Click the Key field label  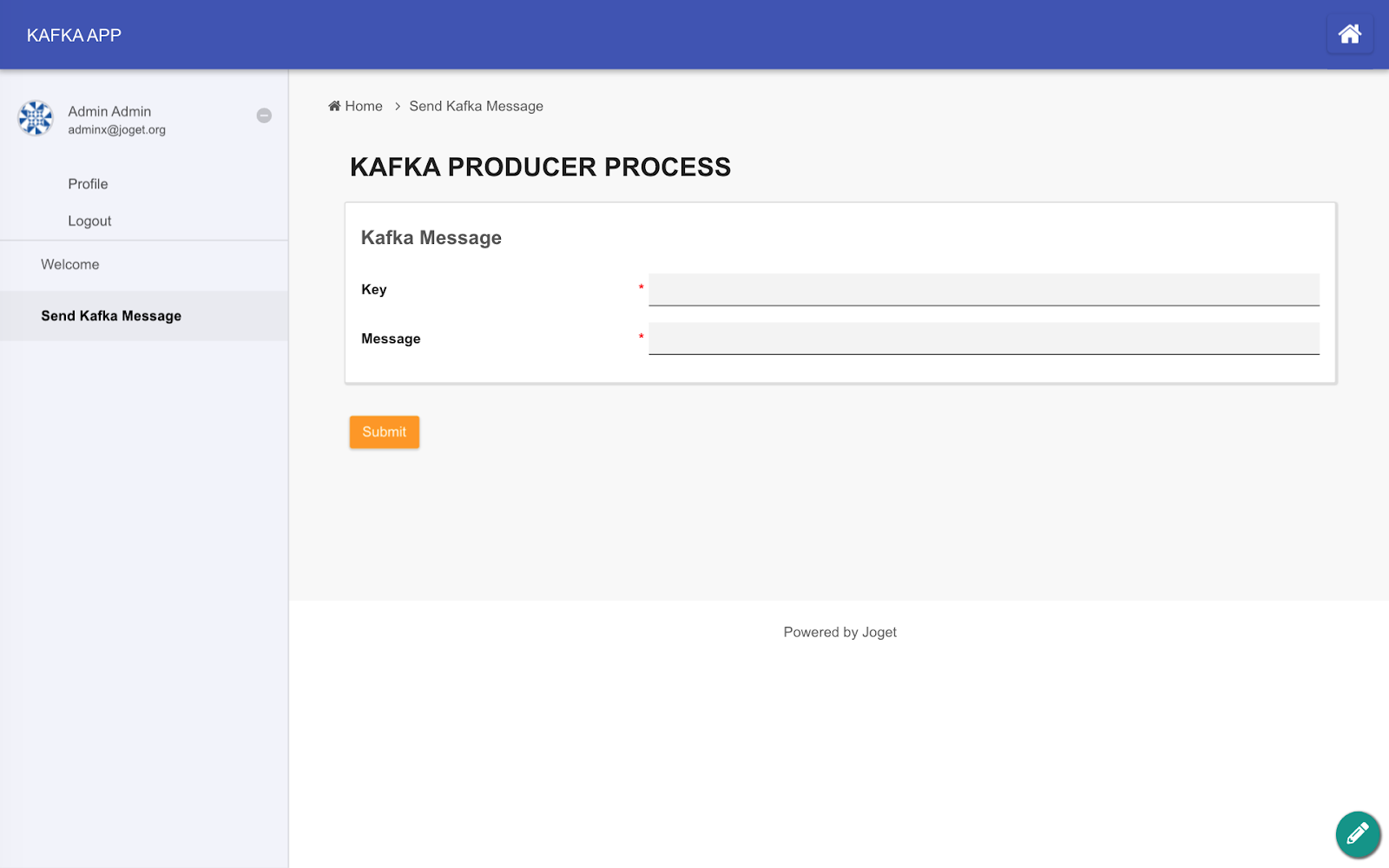373,290
